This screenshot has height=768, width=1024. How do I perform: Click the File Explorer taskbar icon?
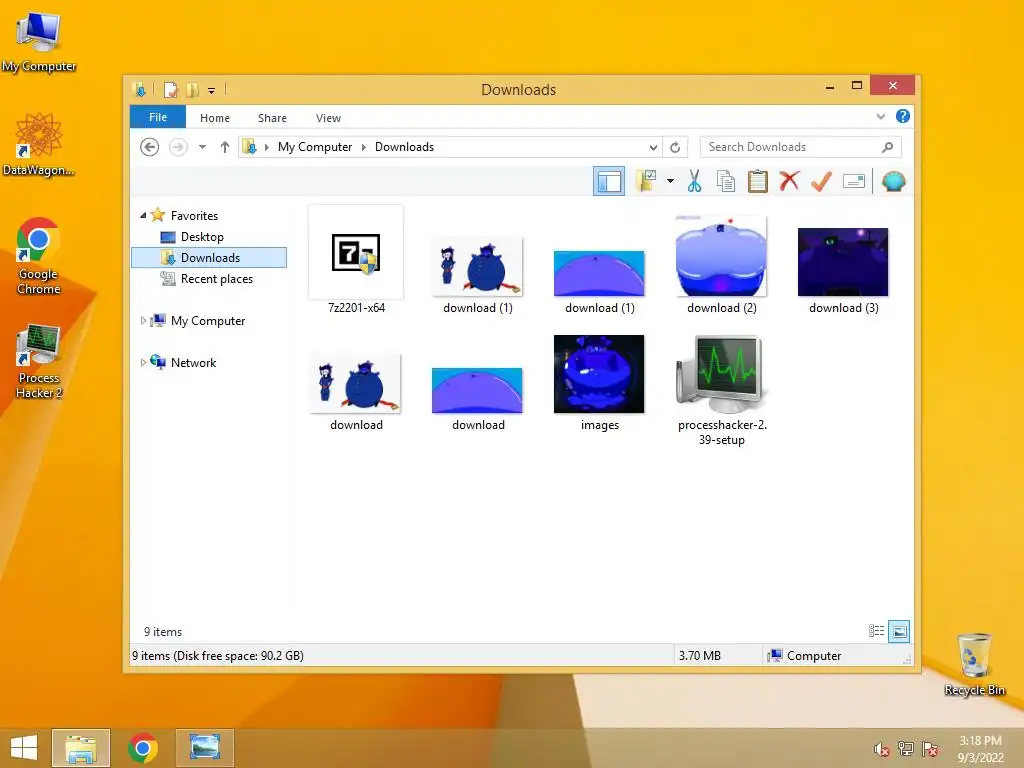tap(81, 748)
